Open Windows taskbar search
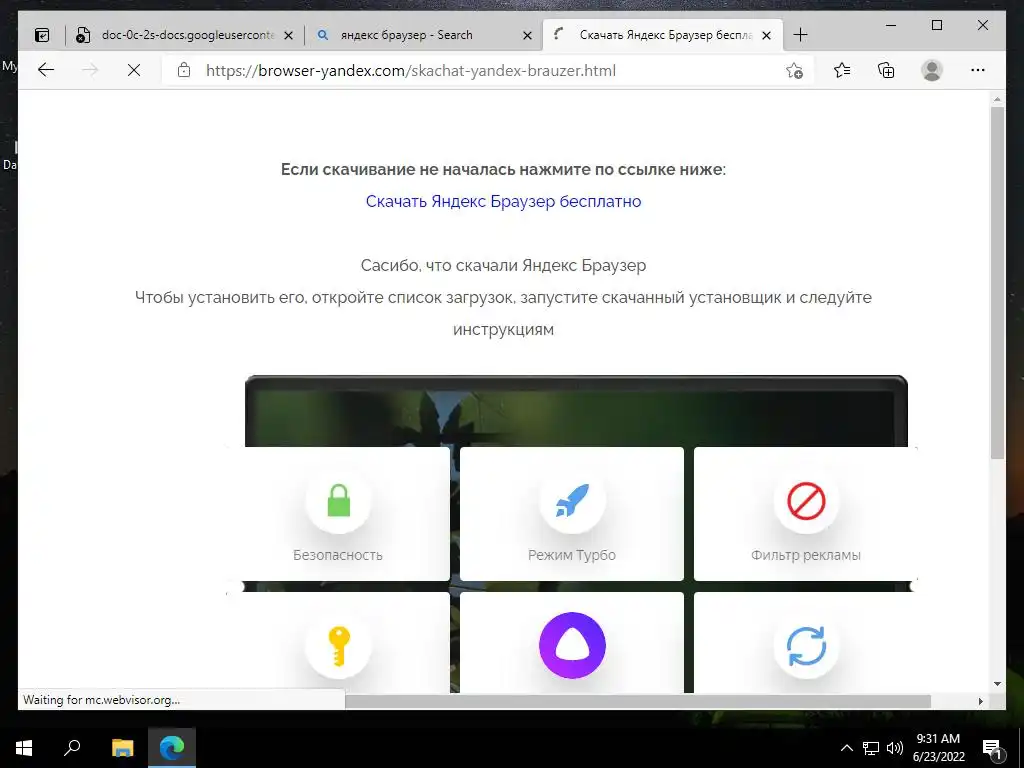Viewport: 1024px width, 768px height. 72,748
